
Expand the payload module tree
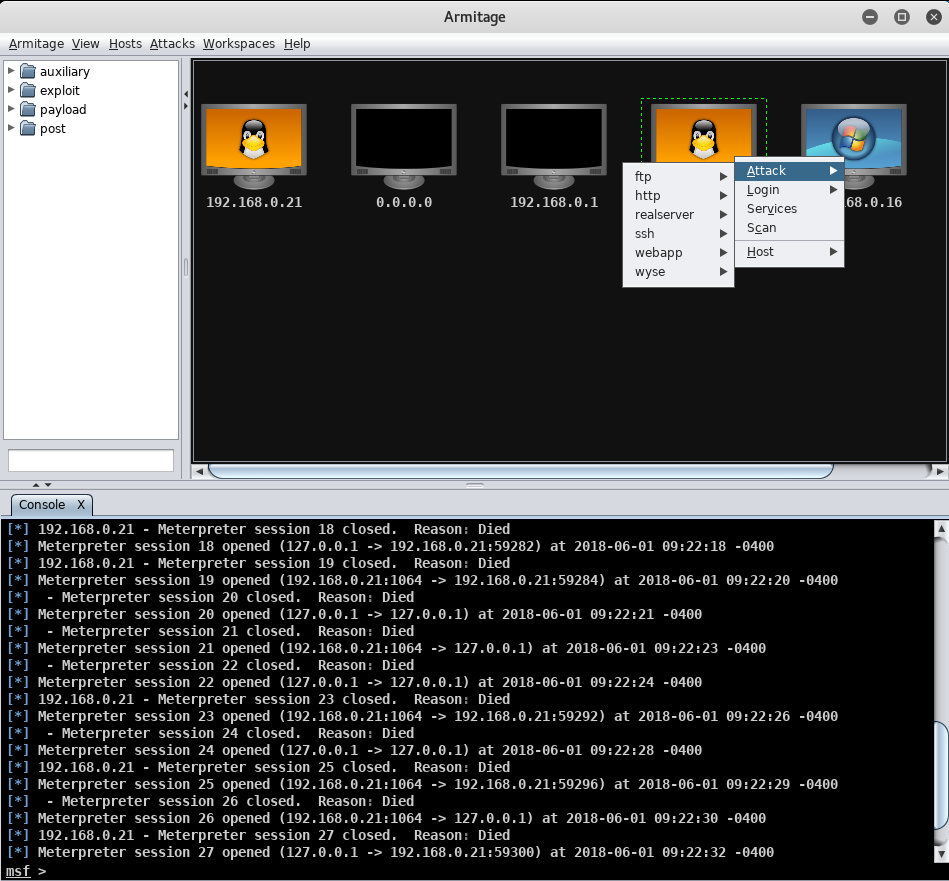pos(11,109)
